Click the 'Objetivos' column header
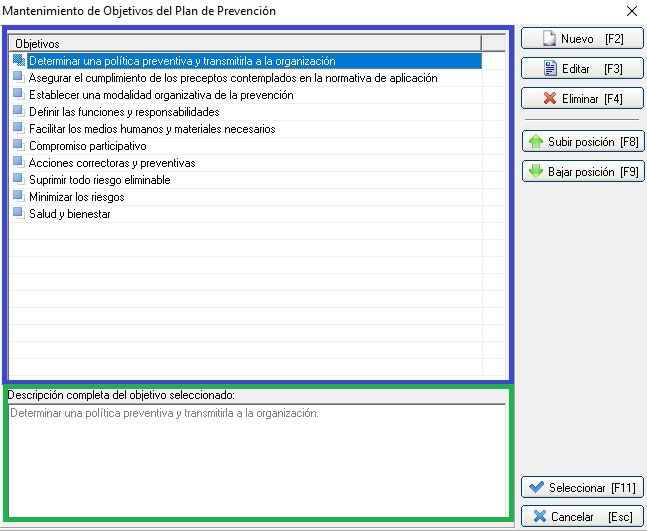Screen dimensions: 647x531 [244, 43]
